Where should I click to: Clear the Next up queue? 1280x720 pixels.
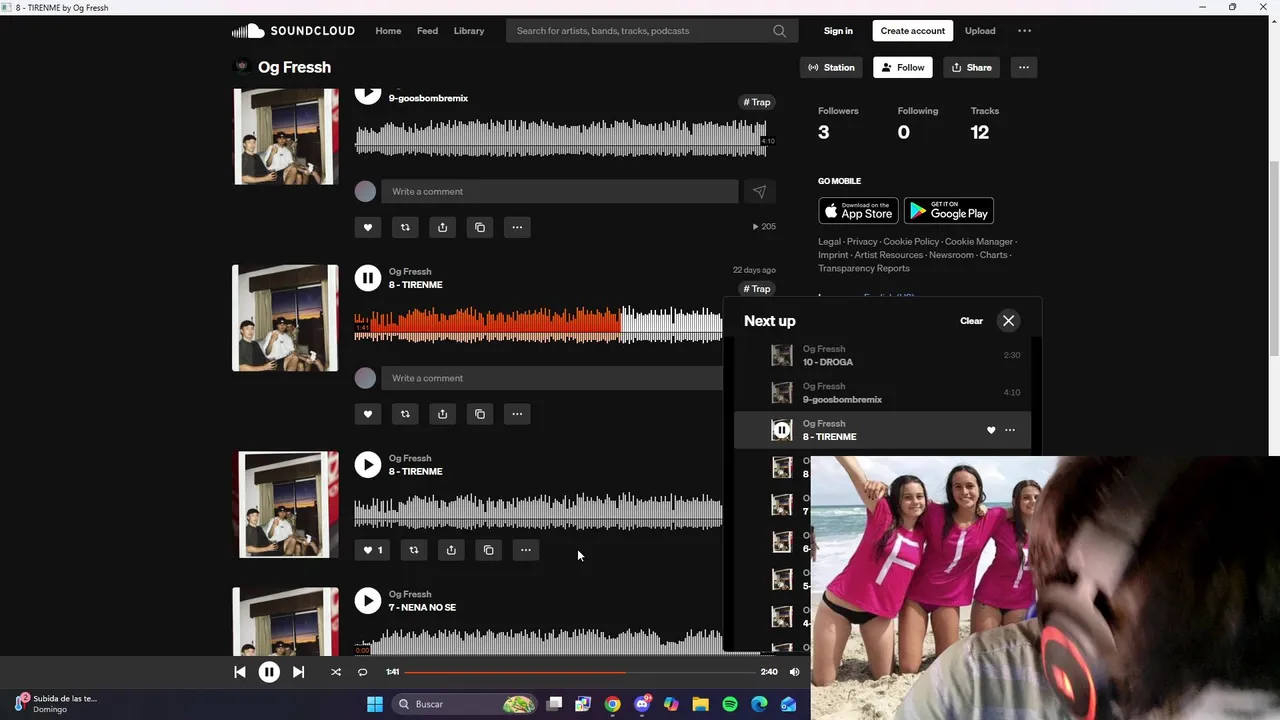tap(971, 321)
